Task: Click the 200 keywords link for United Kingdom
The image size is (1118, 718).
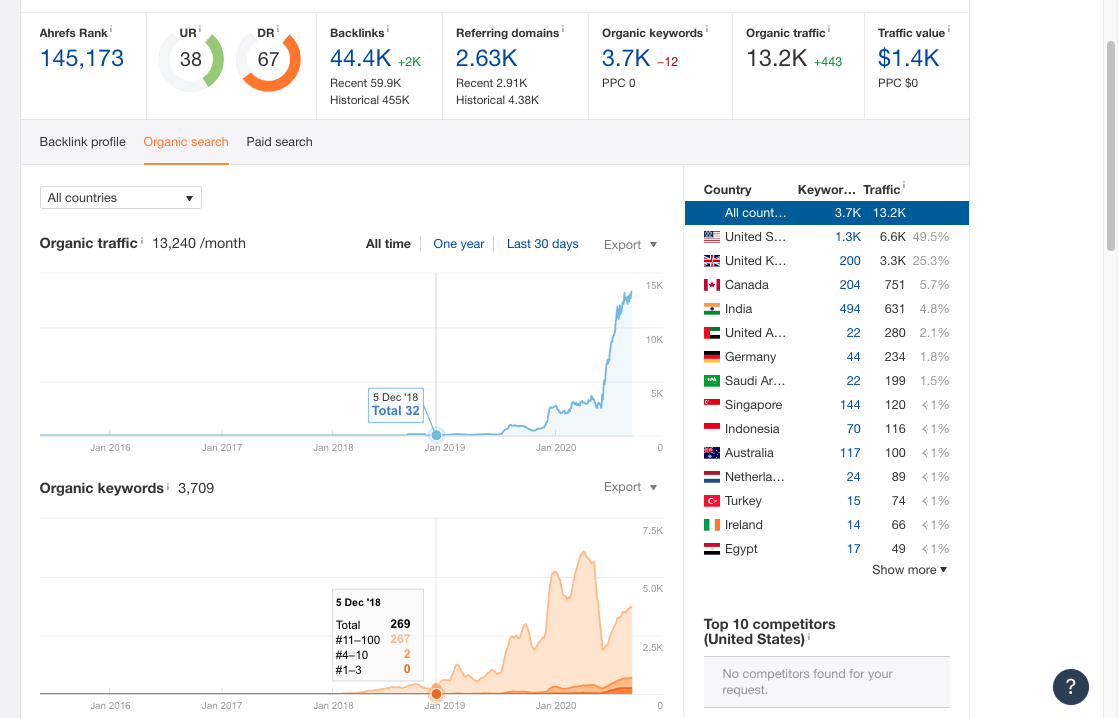Action: (x=850, y=260)
